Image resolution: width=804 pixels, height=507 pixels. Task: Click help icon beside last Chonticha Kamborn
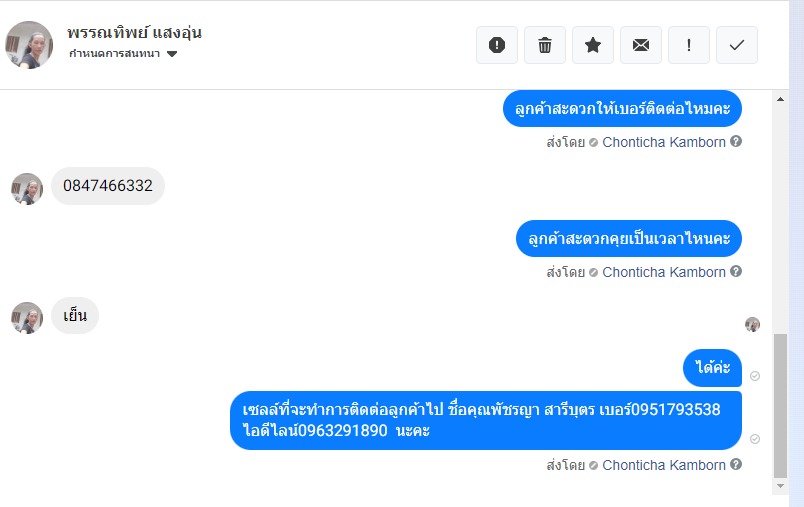736,465
